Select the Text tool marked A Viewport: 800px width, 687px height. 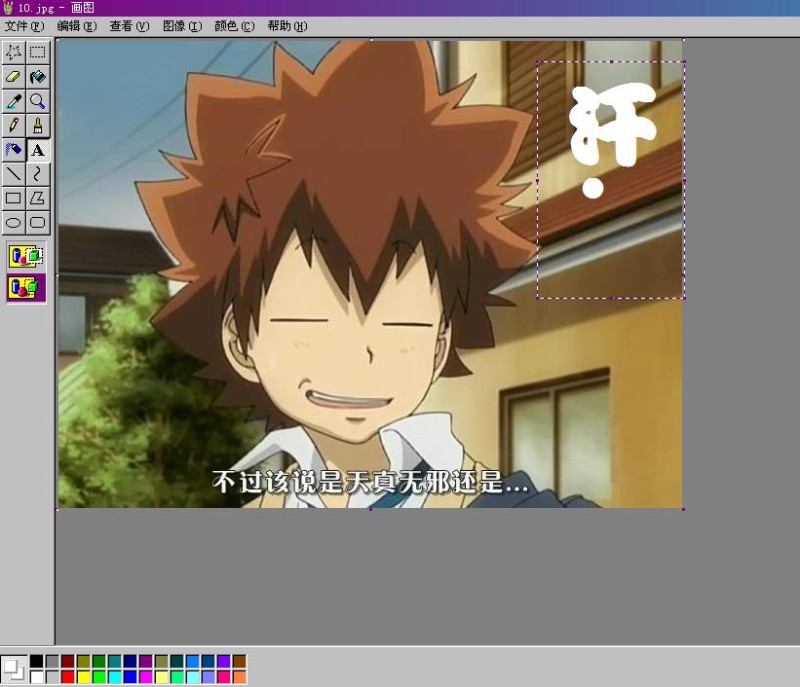[x=38, y=150]
